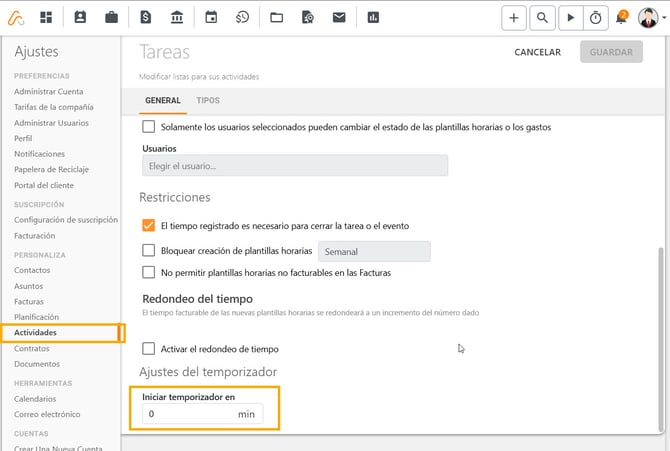Image resolution: width=670 pixels, height=451 pixels.
Task: Open Contactos customization settings
Action: point(32,270)
